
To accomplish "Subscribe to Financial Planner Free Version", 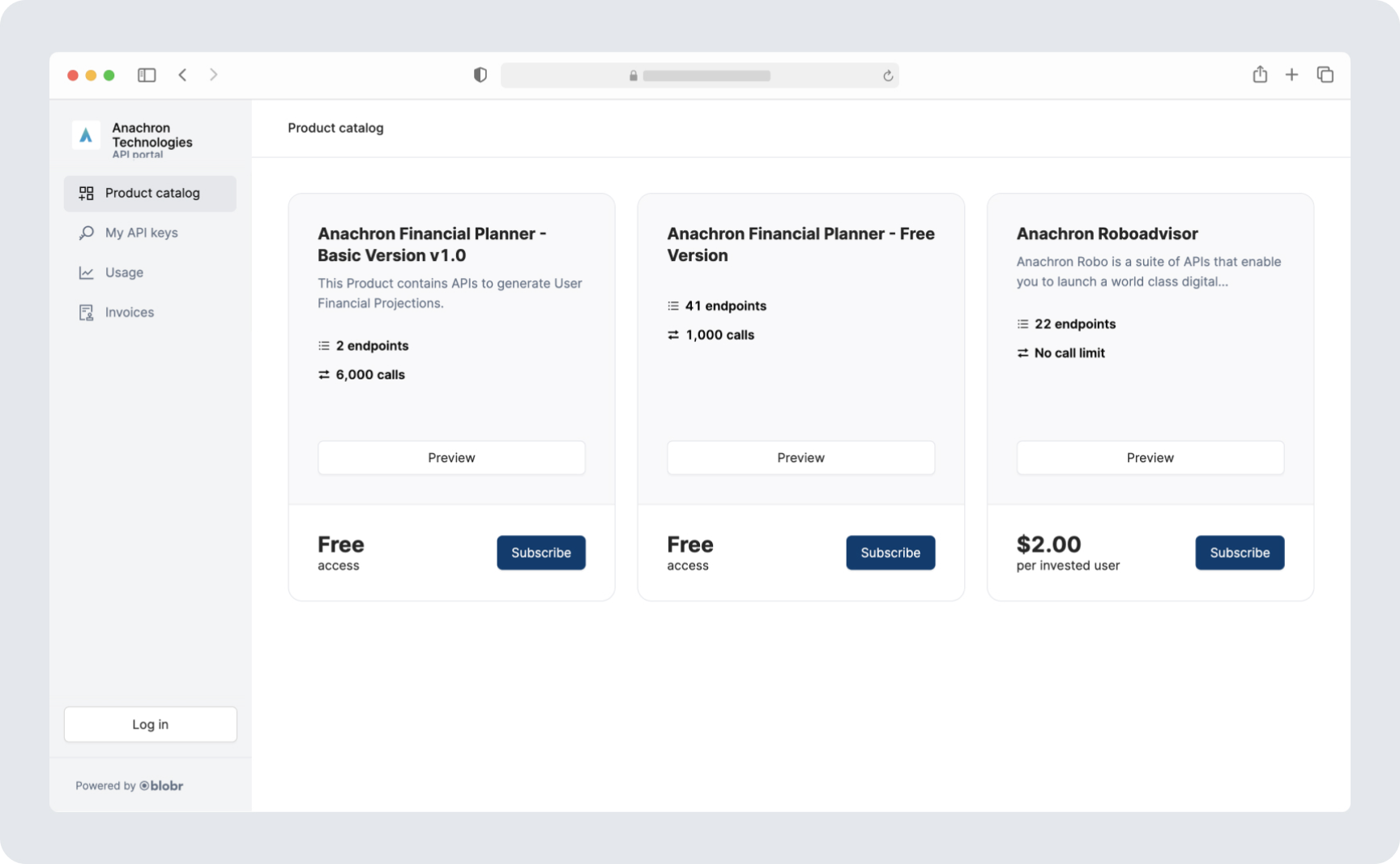I will pos(890,553).
